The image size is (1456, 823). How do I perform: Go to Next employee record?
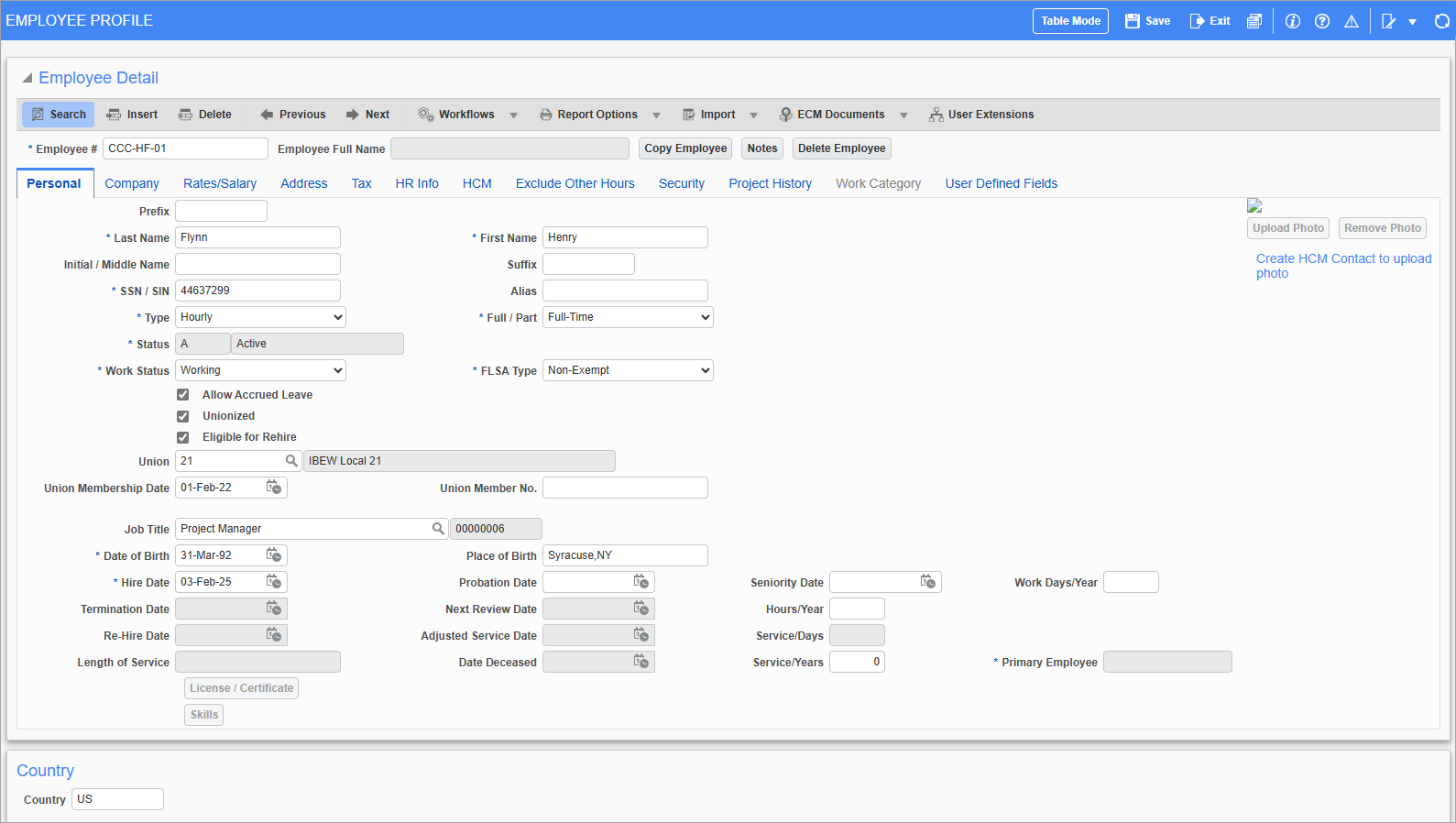[367, 115]
